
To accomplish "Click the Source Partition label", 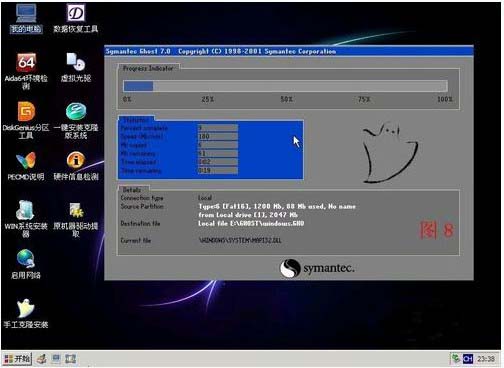I will (x=142, y=206).
